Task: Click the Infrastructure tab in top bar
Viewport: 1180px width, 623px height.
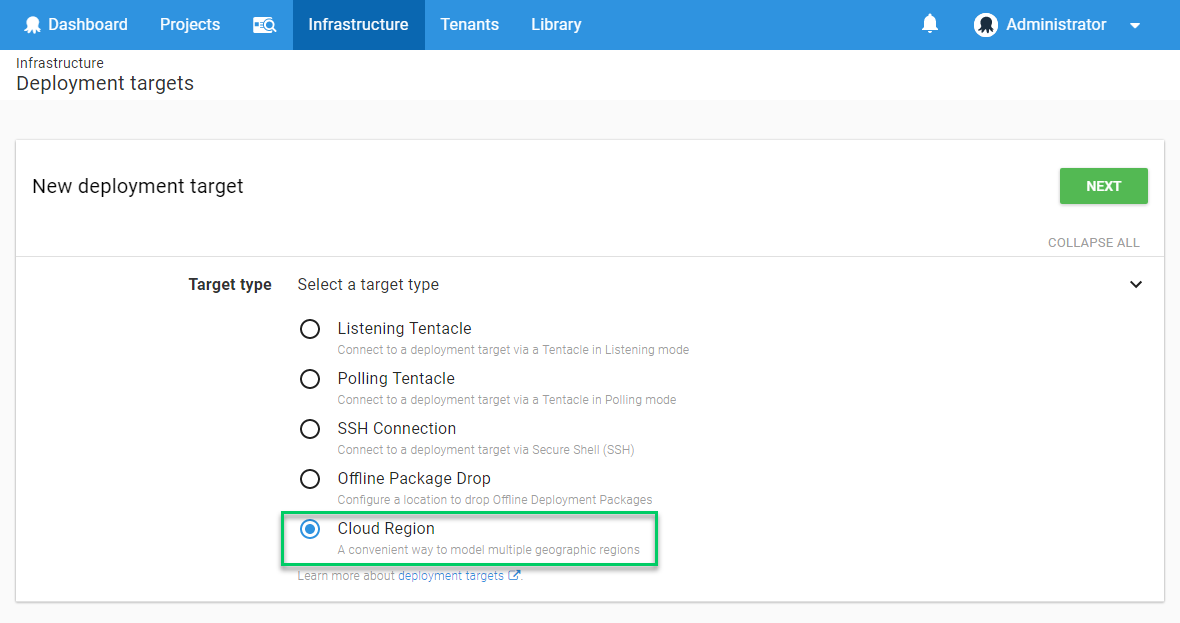Action: 358,25
